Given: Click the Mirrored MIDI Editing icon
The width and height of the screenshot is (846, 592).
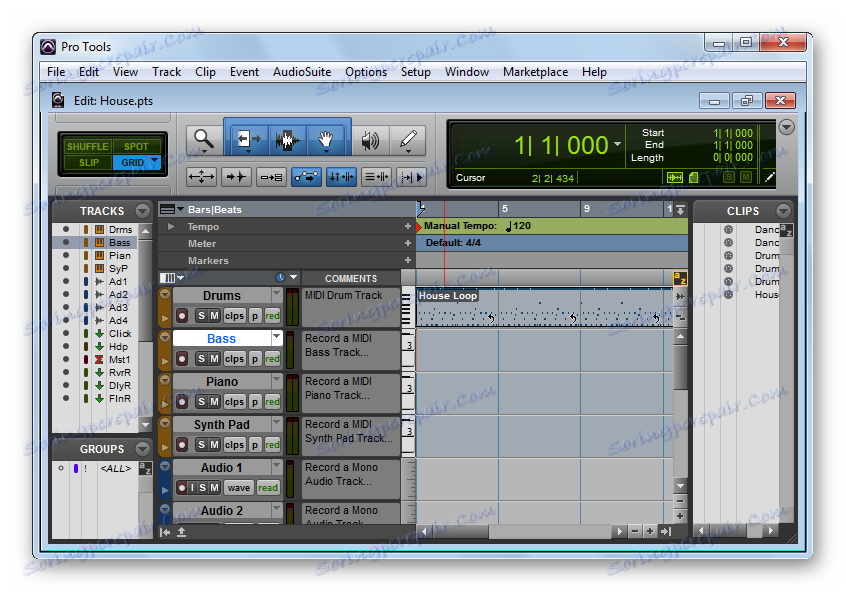Looking at the screenshot, I should (x=271, y=176).
